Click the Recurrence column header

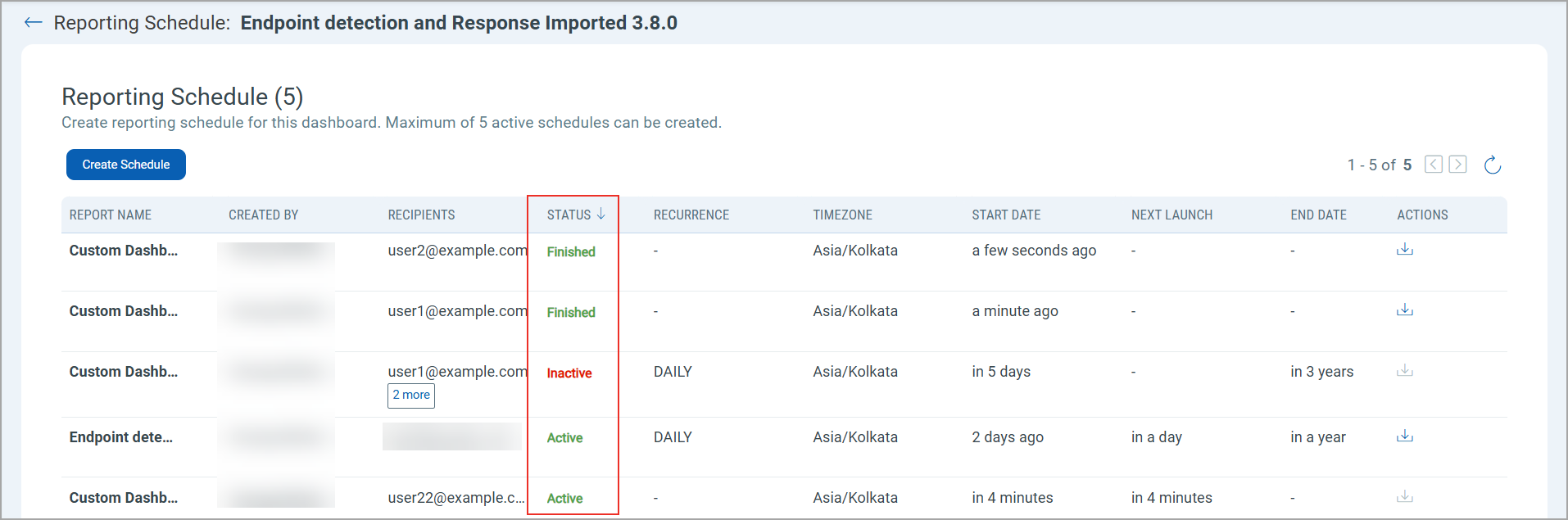691,215
